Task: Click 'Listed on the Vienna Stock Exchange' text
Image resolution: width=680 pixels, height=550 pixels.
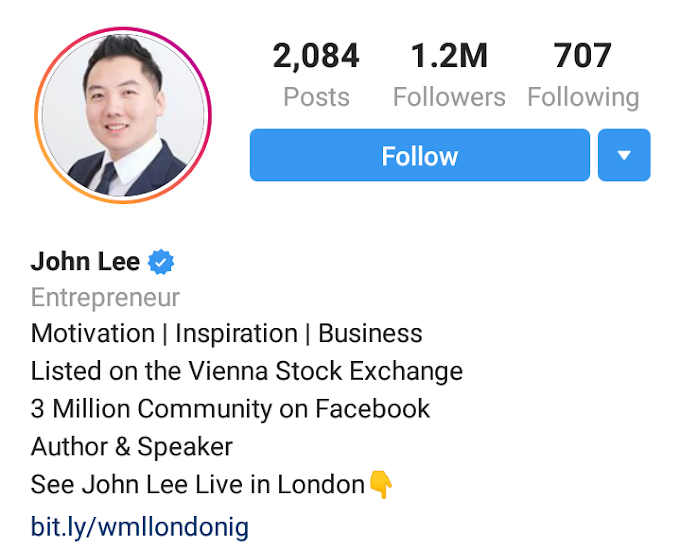Action: click(247, 372)
